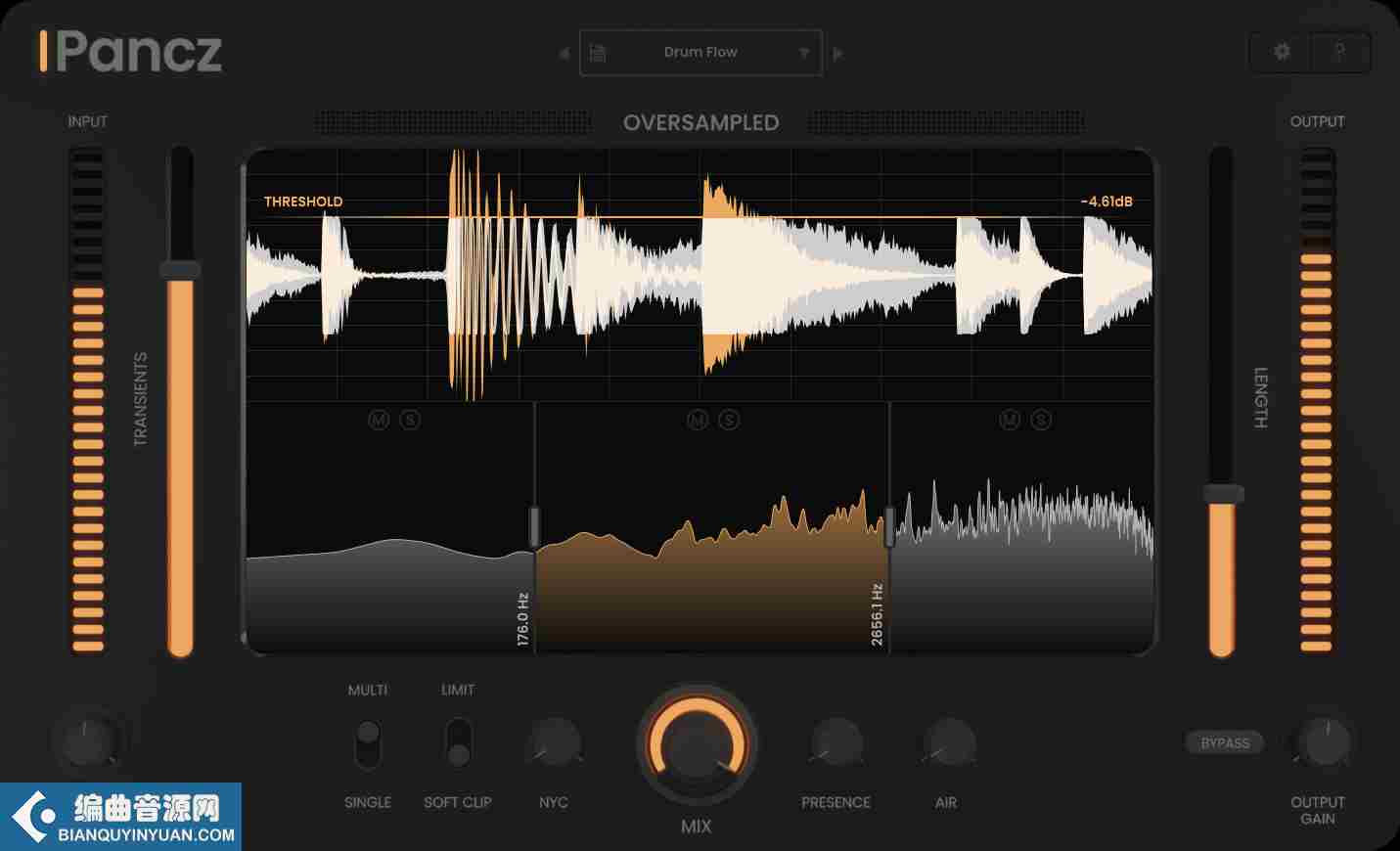Mute the mid band (M)

(x=698, y=420)
